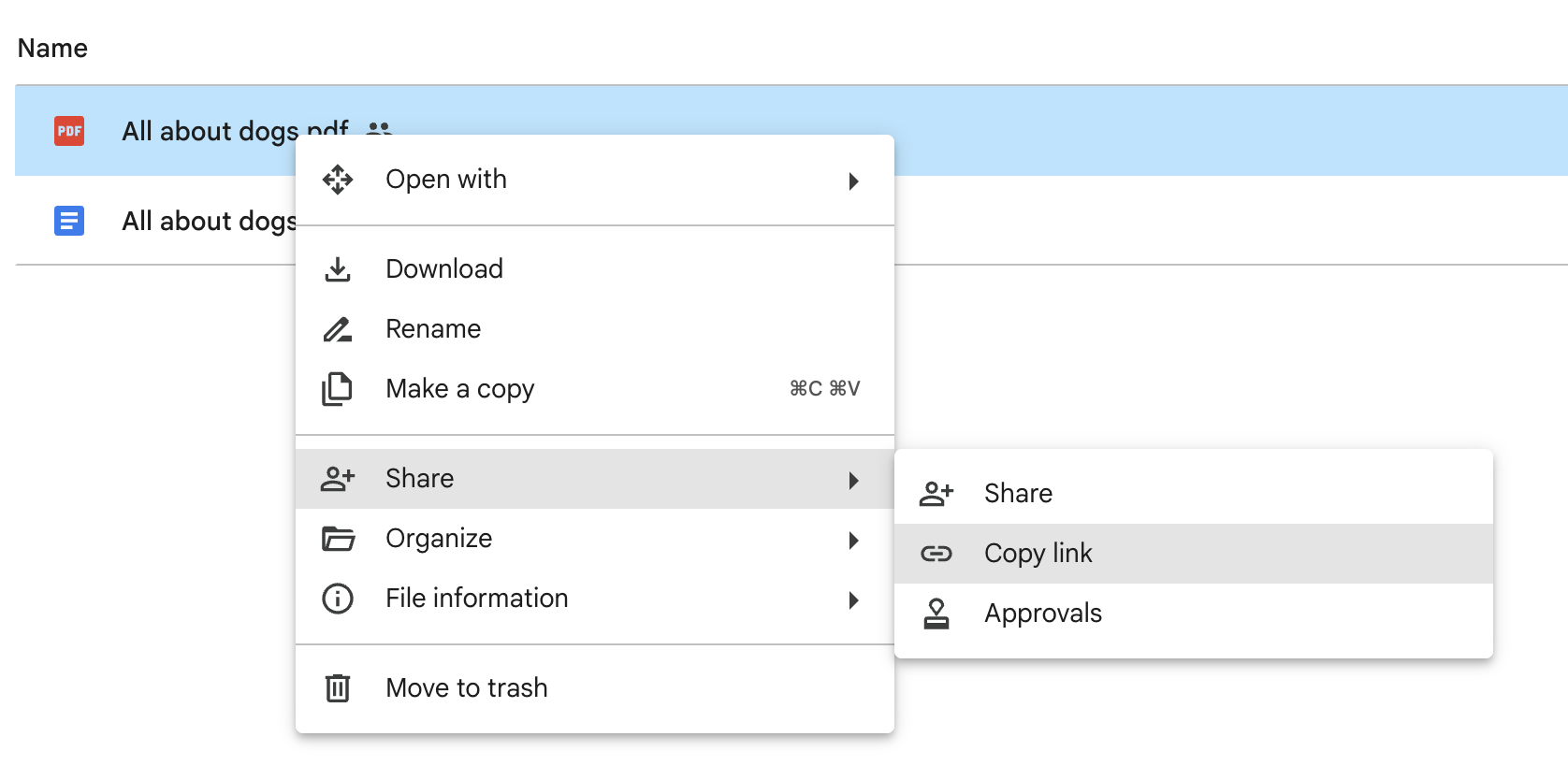Screen dimensions: 1568x780
Task: Select Copy link in the submenu
Action: pos(1194,554)
